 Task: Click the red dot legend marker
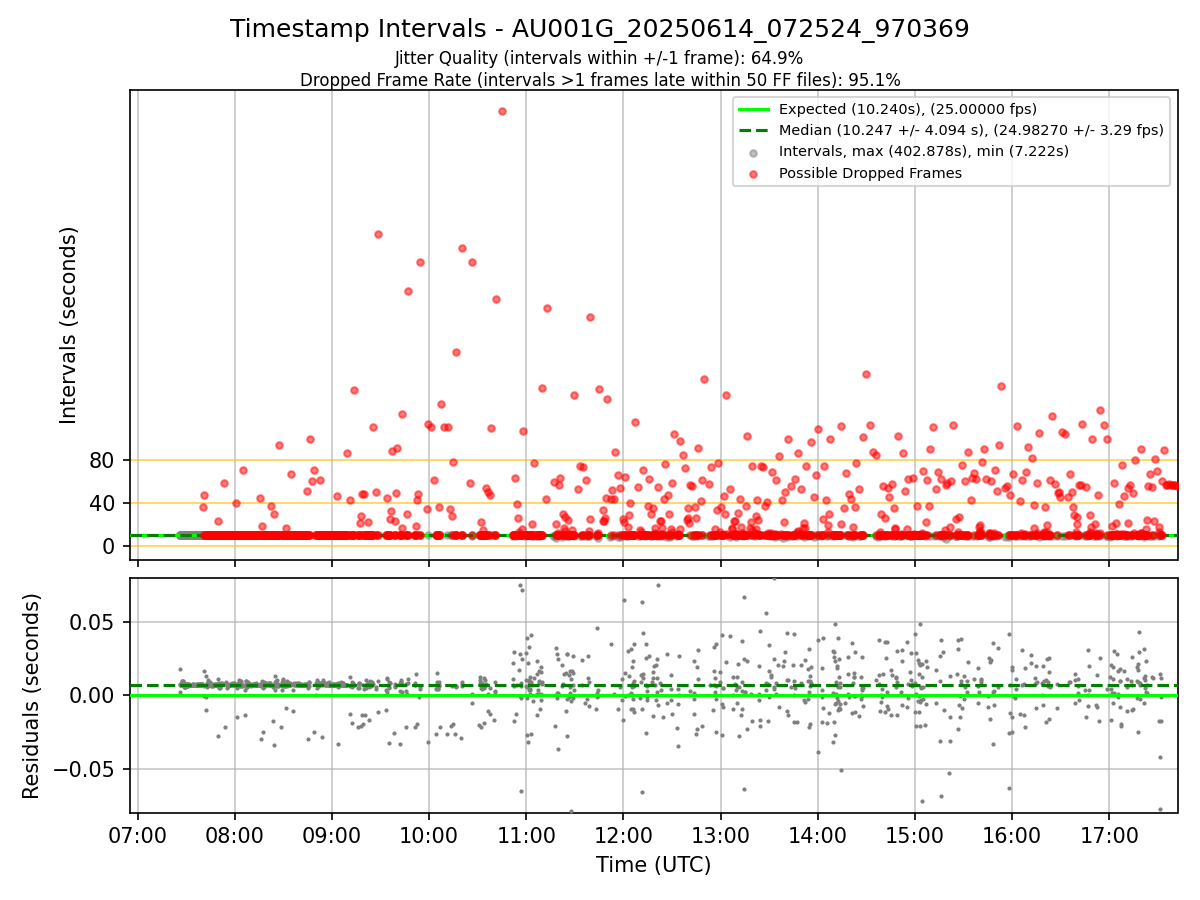(754, 174)
